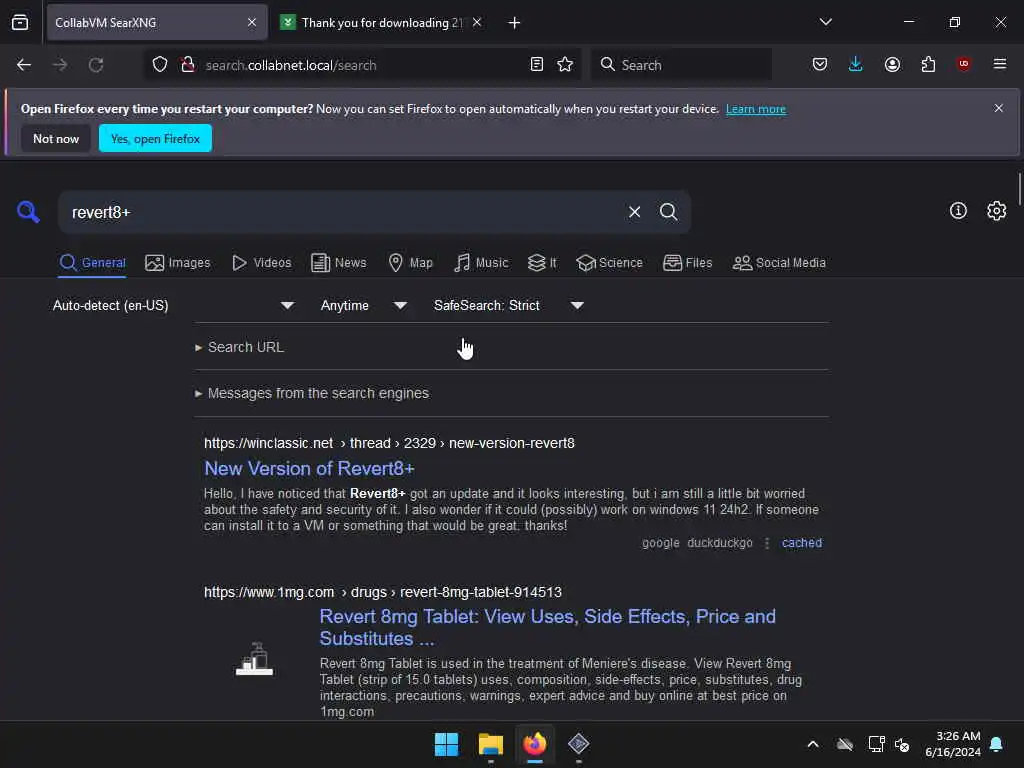Image resolution: width=1024 pixels, height=768 pixels.
Task: Switch to the News category
Action: pos(338,263)
